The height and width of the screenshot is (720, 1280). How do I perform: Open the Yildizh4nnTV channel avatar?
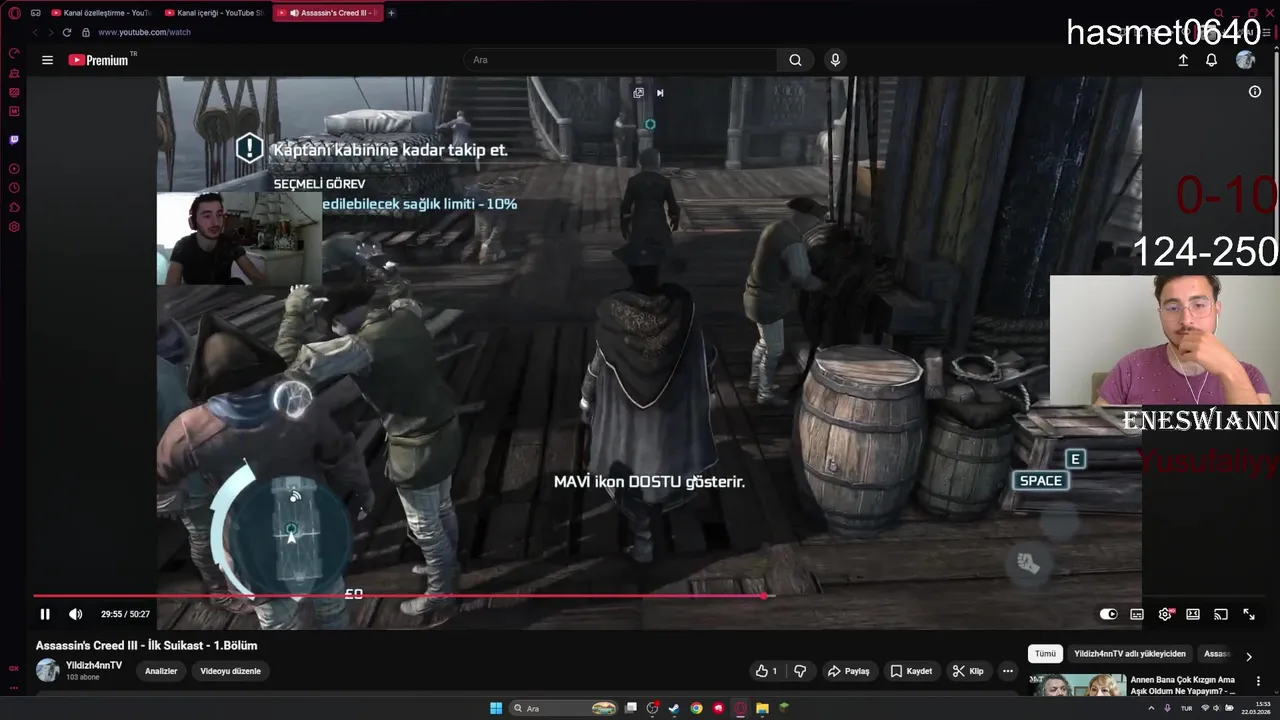pos(47,671)
